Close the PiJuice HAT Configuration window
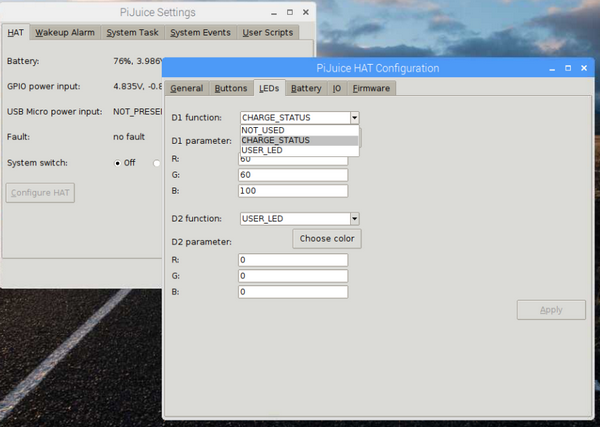Viewport: 600px width, 427px height. point(584,68)
